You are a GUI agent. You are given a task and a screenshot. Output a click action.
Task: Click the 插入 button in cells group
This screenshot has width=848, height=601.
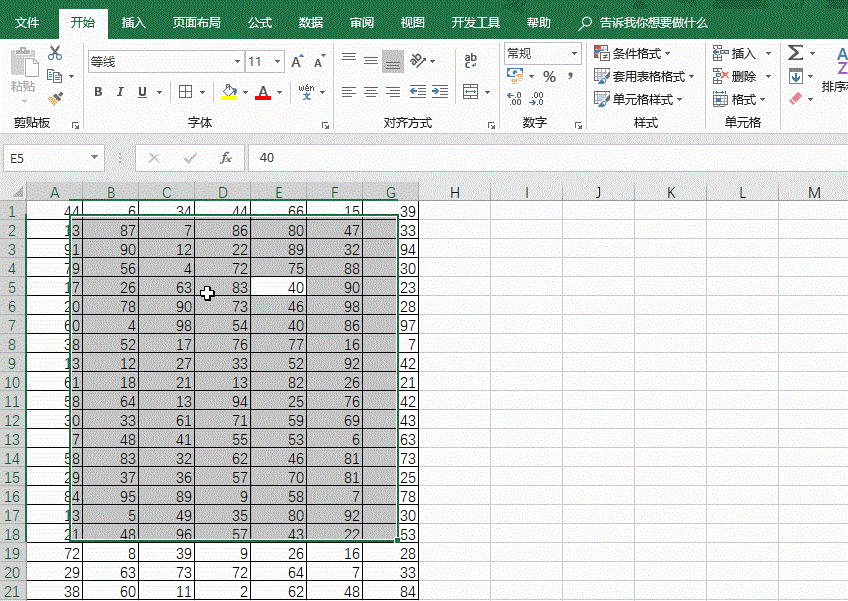pos(741,53)
